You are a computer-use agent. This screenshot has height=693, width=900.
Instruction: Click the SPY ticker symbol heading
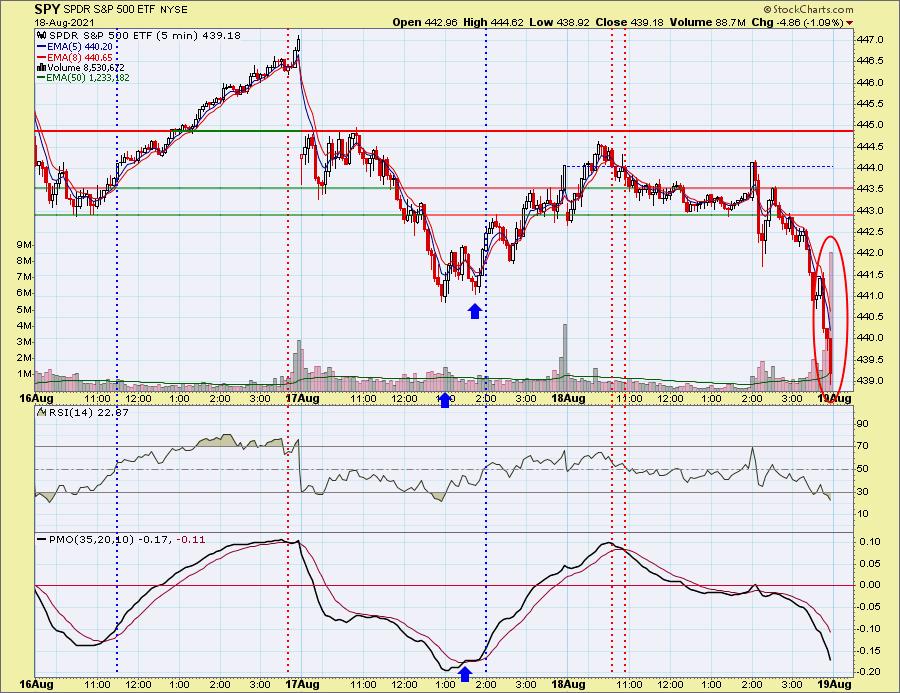46,9
